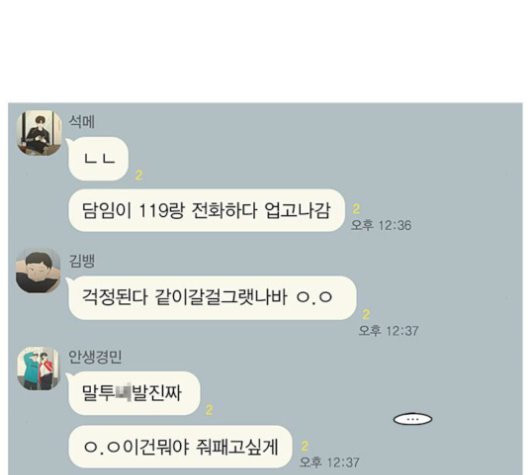Click unread count beside 걱정된다 message
Image resolution: width=528 pixels, height=475 pixels.
pos(366,314)
